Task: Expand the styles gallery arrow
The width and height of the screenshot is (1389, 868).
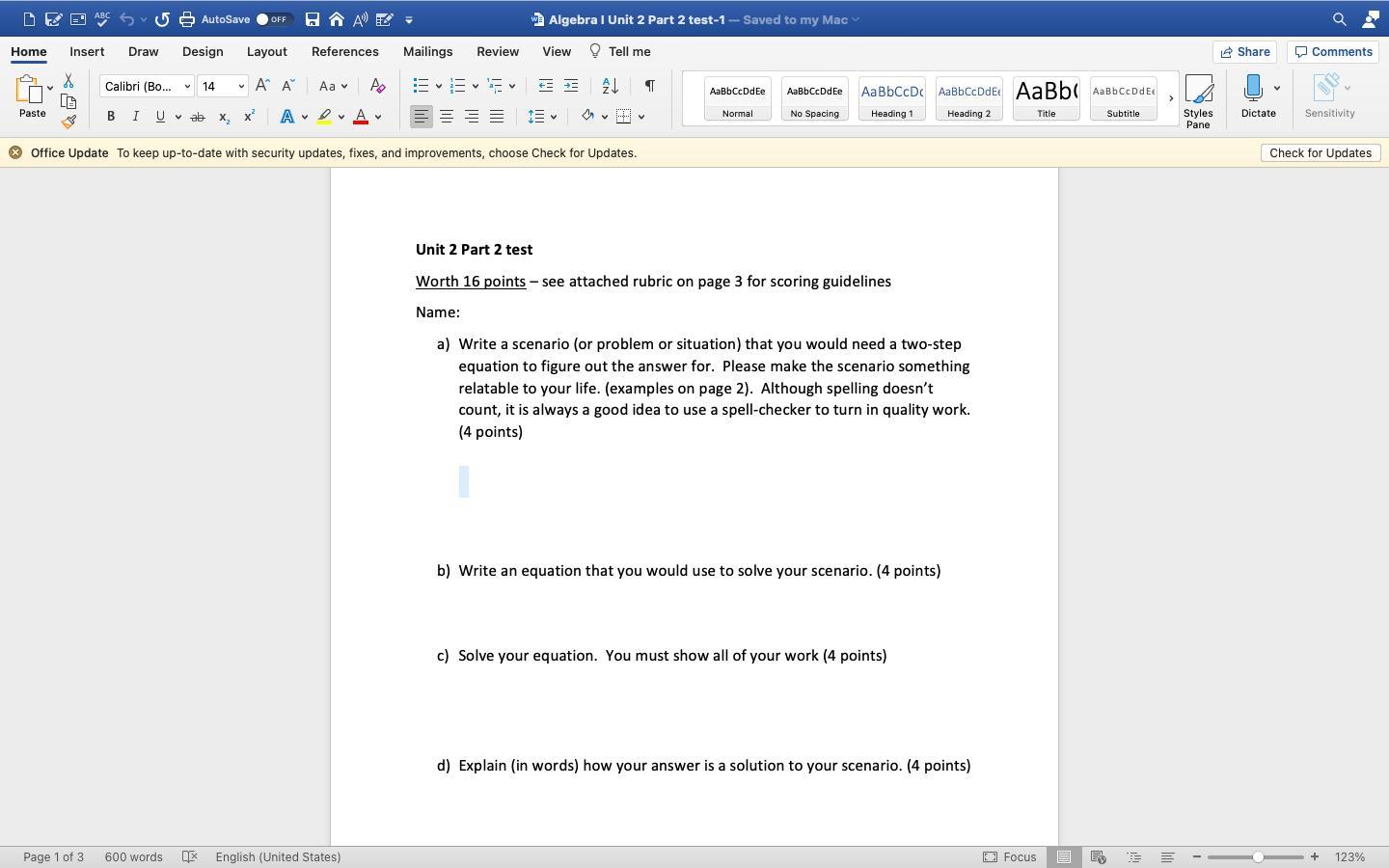Action: pyautogui.click(x=1171, y=98)
